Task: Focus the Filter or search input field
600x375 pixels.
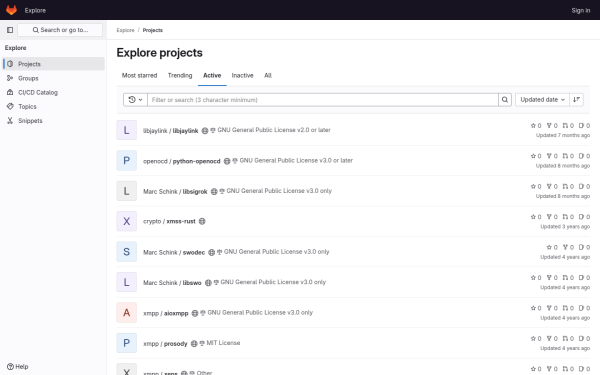Action: (x=323, y=100)
